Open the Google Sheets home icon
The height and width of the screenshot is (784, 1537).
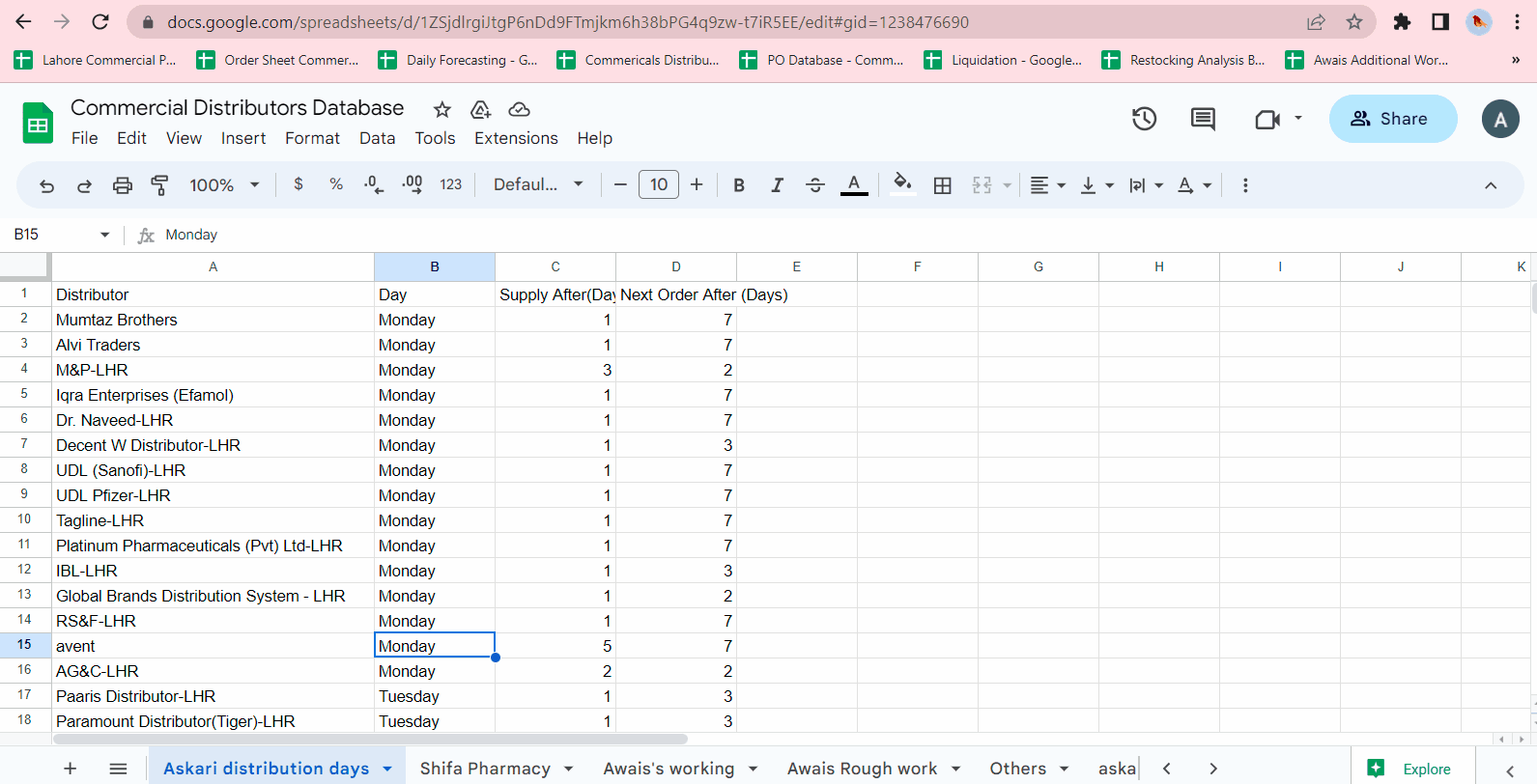point(38,123)
